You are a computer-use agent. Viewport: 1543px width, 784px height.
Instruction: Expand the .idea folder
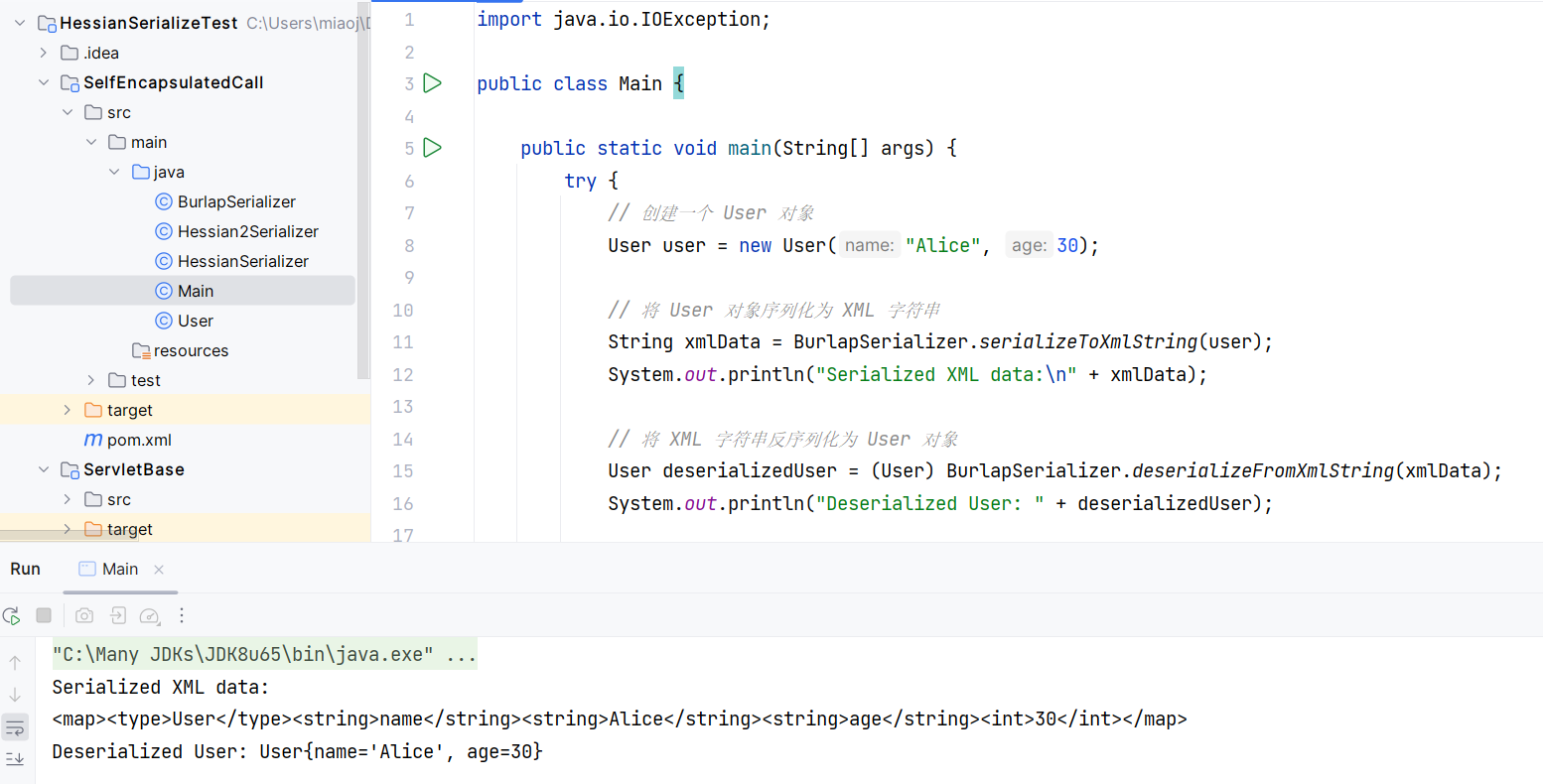pos(44,53)
